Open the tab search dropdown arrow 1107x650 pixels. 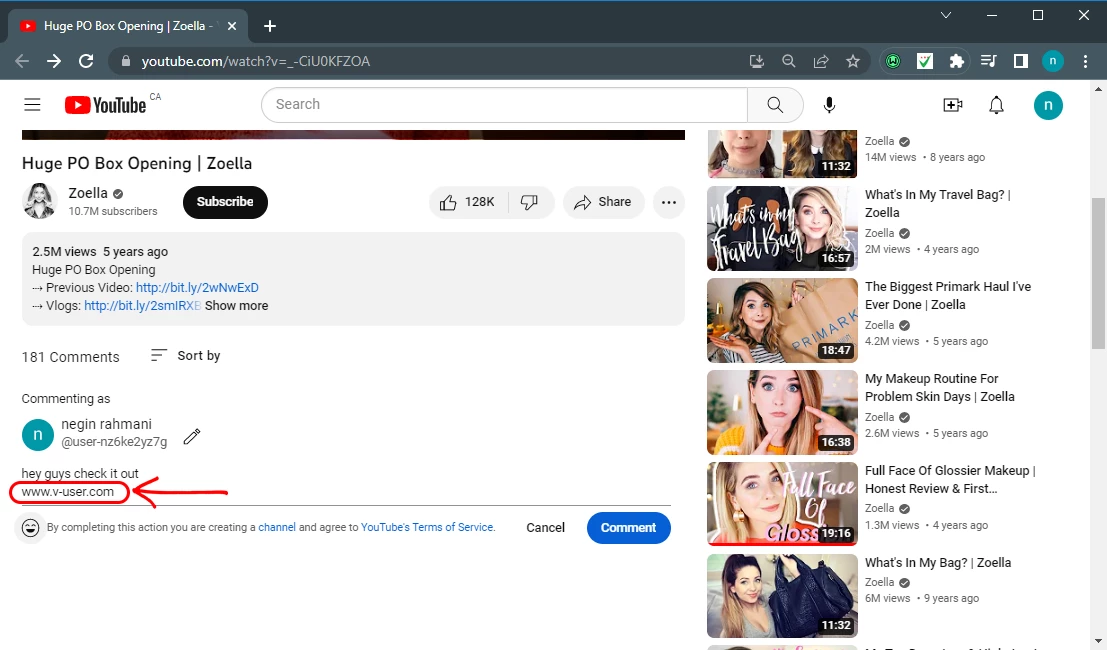click(946, 15)
